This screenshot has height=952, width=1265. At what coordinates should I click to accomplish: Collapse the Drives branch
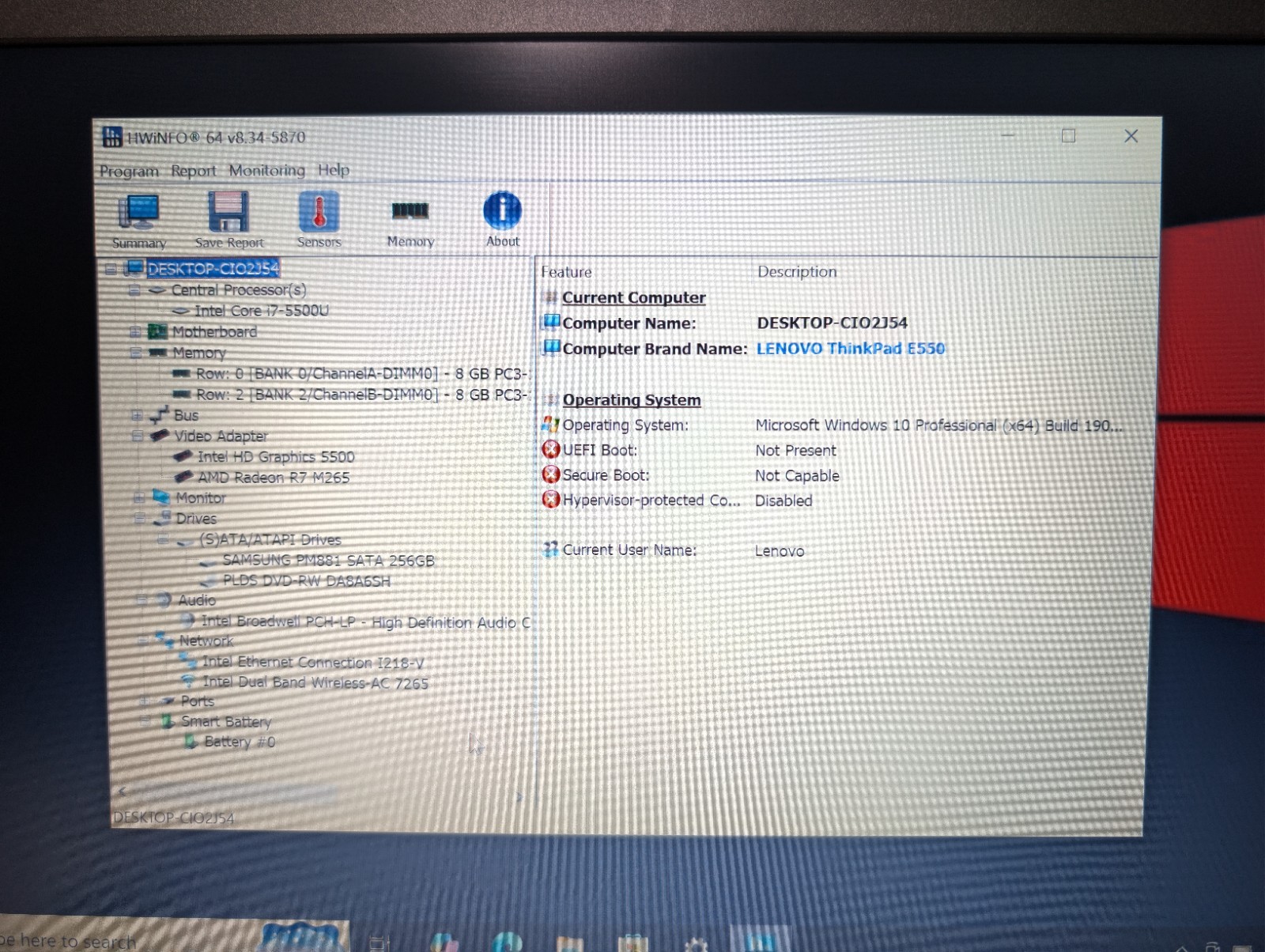(139, 519)
